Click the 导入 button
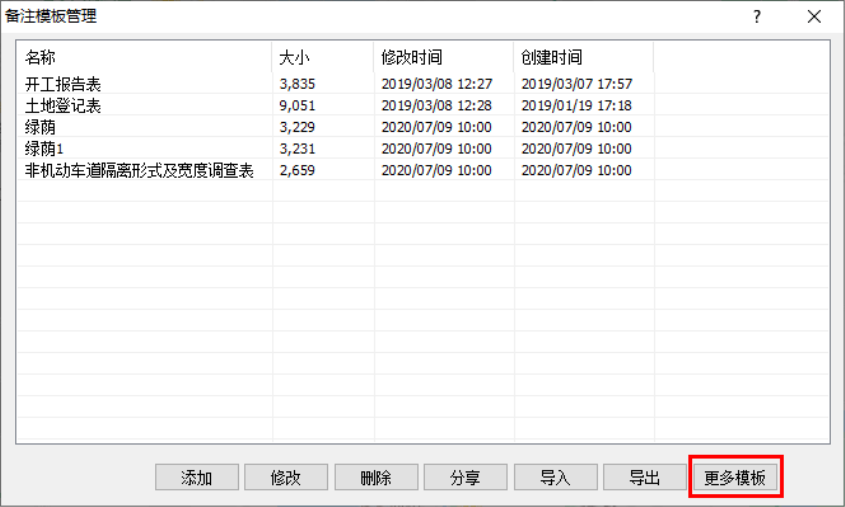The image size is (845, 507). point(555,478)
